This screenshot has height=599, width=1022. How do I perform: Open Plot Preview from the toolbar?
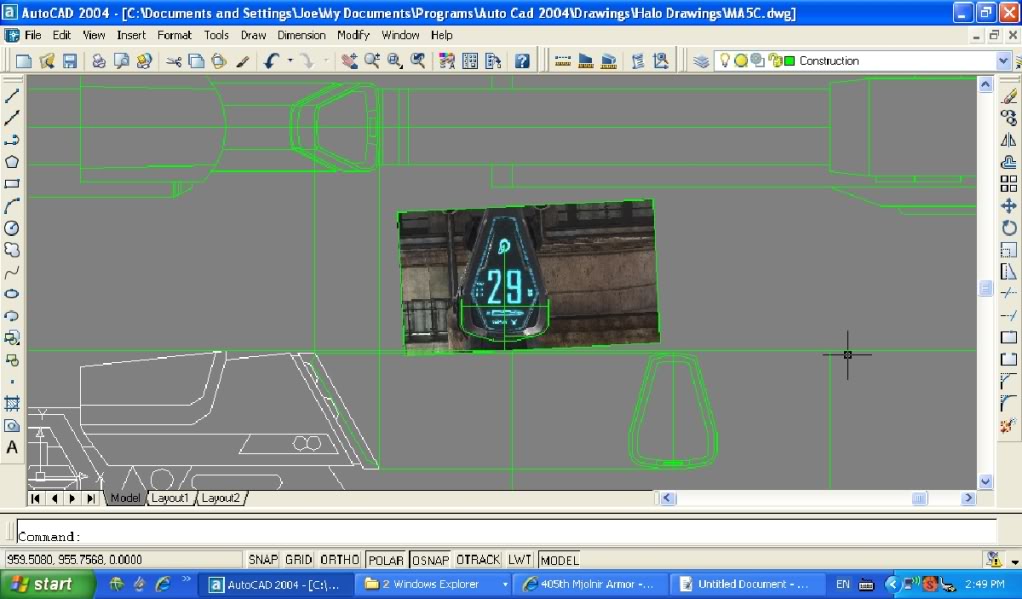(x=121, y=61)
